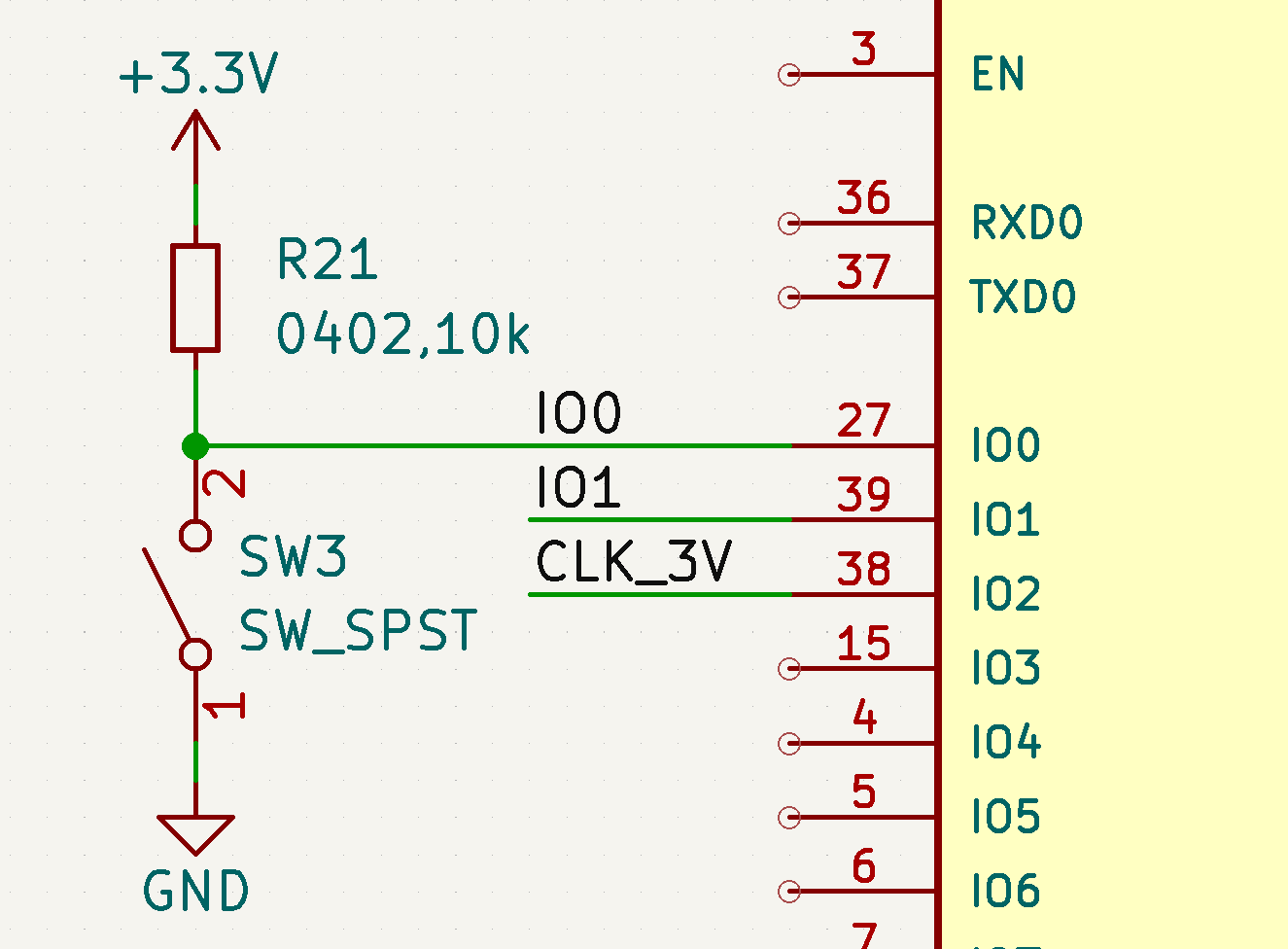Select the IO3 pin name
Viewport: 1288px width, 949px height.
click(1006, 669)
